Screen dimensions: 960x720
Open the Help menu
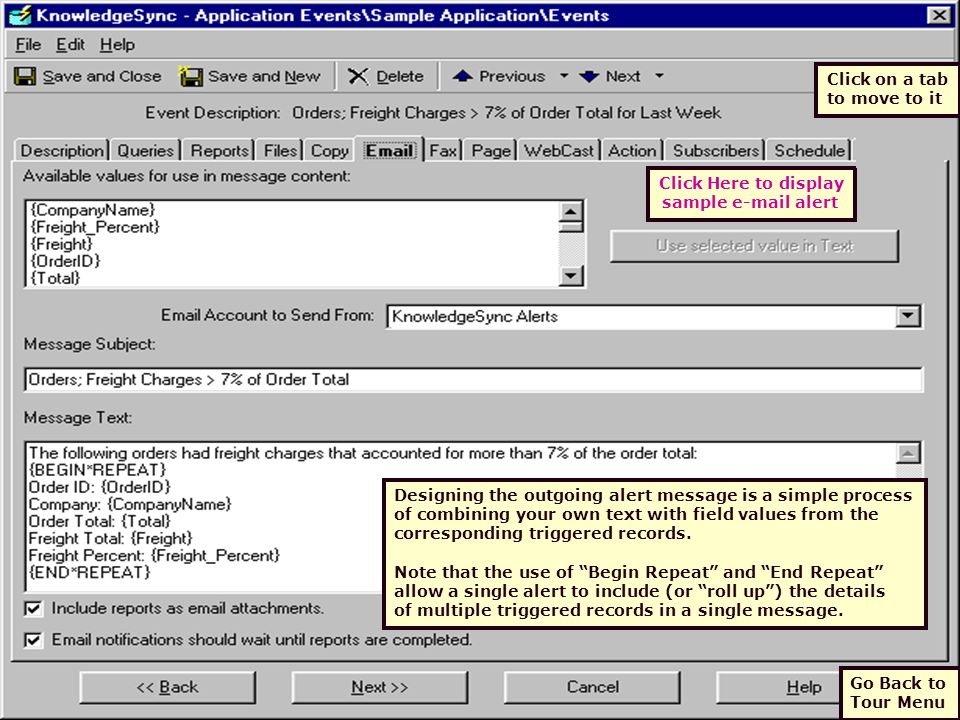click(117, 45)
